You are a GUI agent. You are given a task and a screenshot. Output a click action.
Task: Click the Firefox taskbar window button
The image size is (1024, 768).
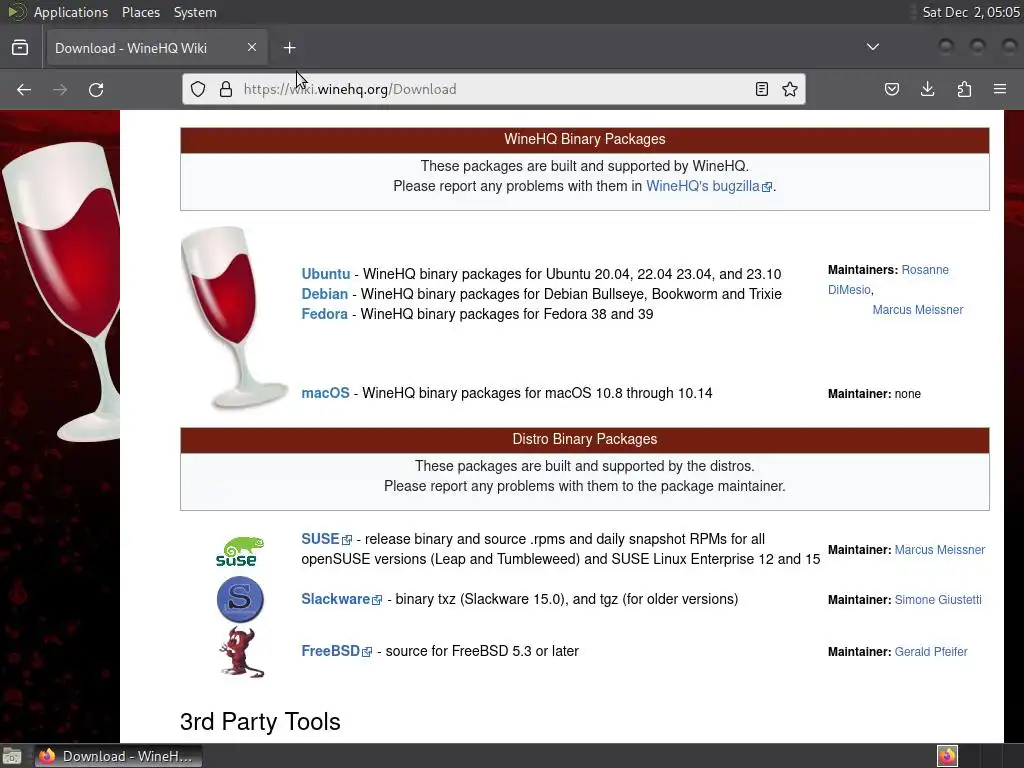coord(118,756)
